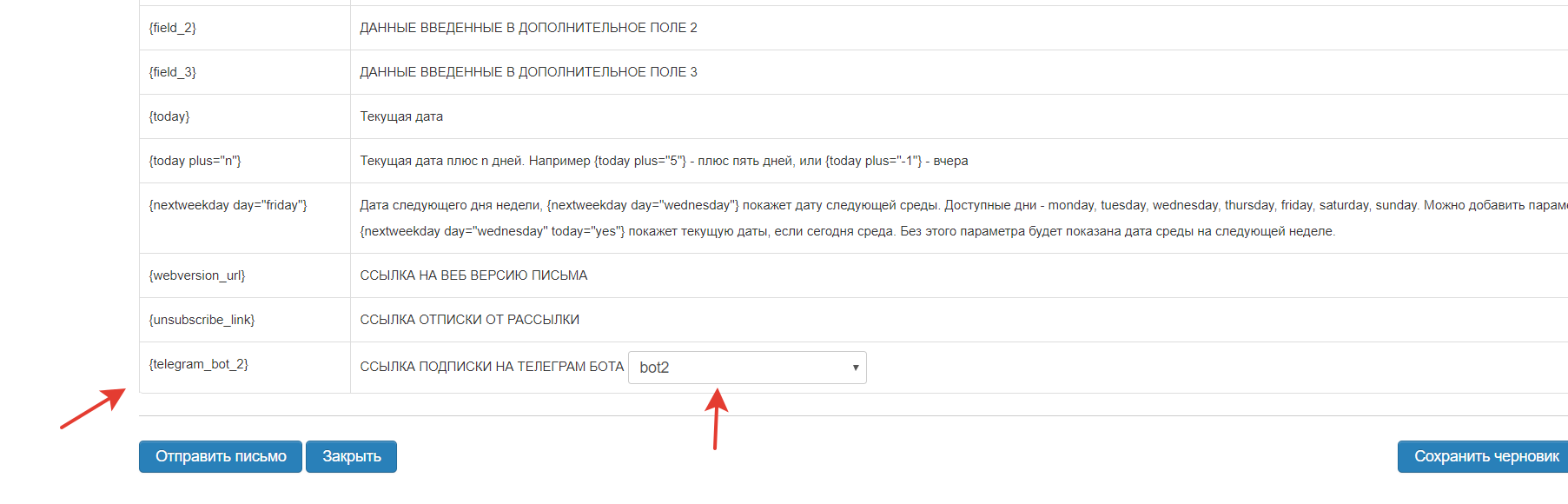
Task: Save the draft with Сохранить черновик
Action: [1485, 456]
